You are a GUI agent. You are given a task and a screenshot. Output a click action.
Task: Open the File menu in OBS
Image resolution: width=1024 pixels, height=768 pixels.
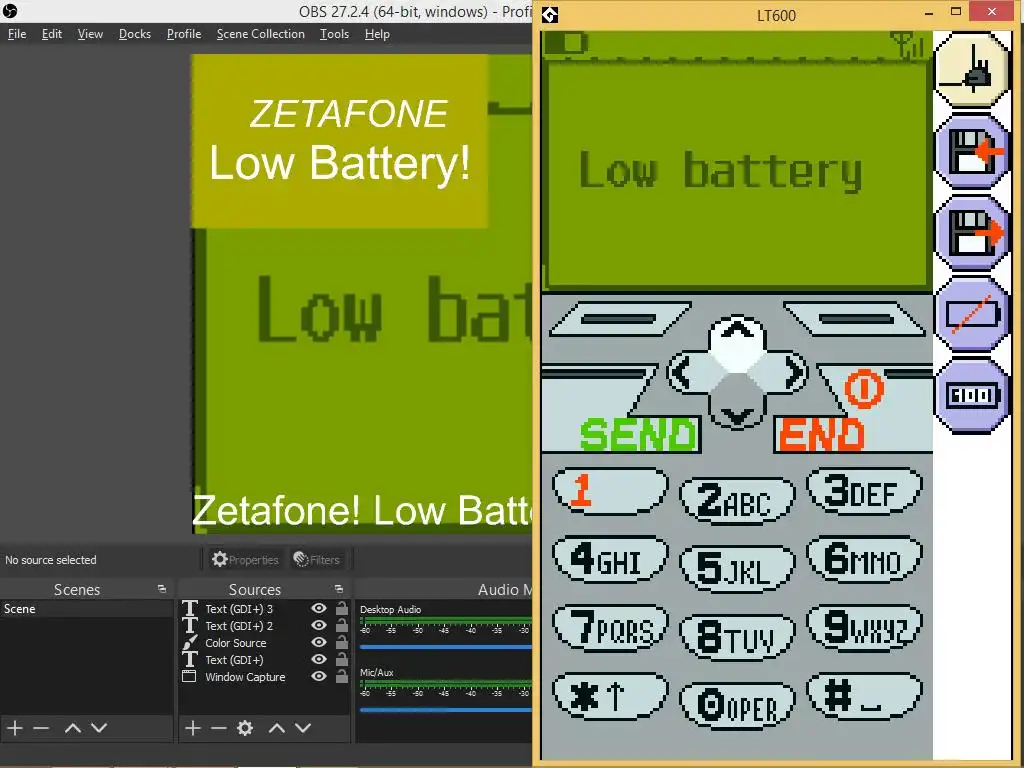pyautogui.click(x=17, y=34)
